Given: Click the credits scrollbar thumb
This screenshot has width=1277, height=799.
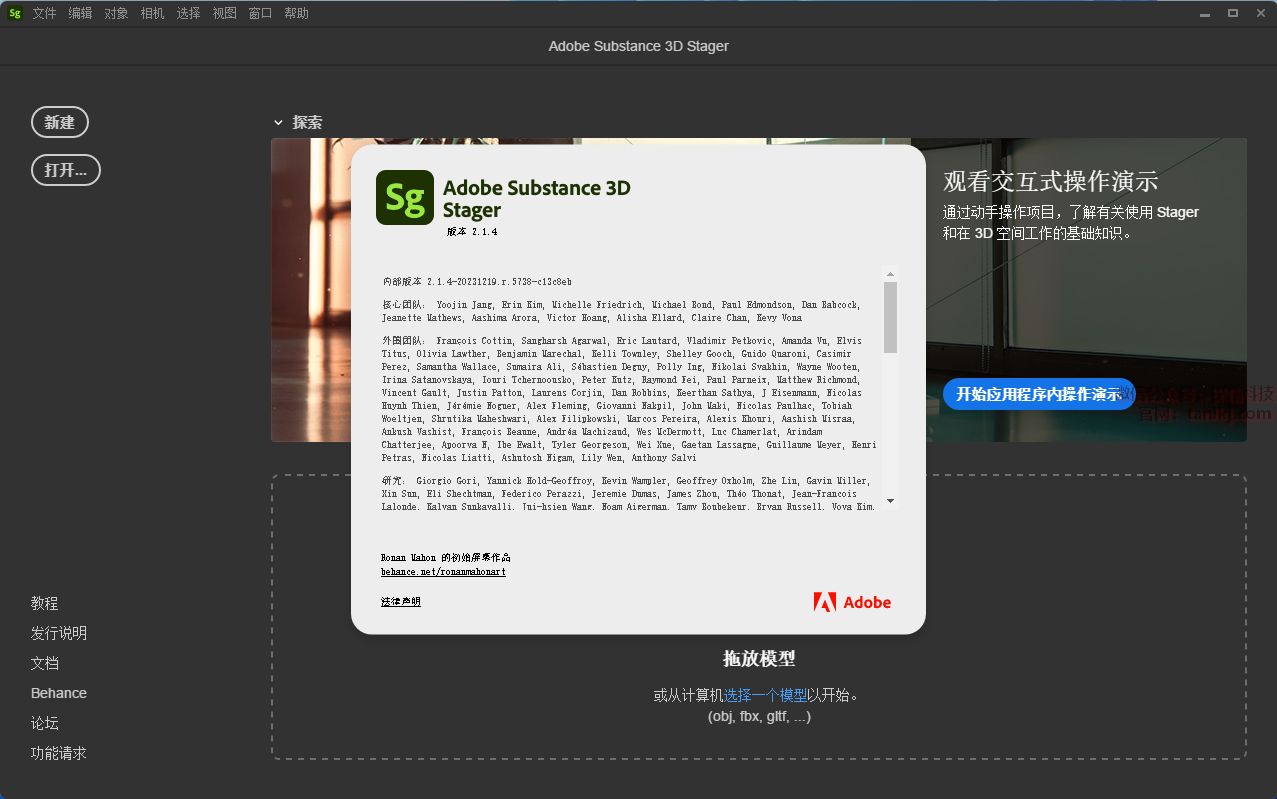Looking at the screenshot, I should pos(890,317).
